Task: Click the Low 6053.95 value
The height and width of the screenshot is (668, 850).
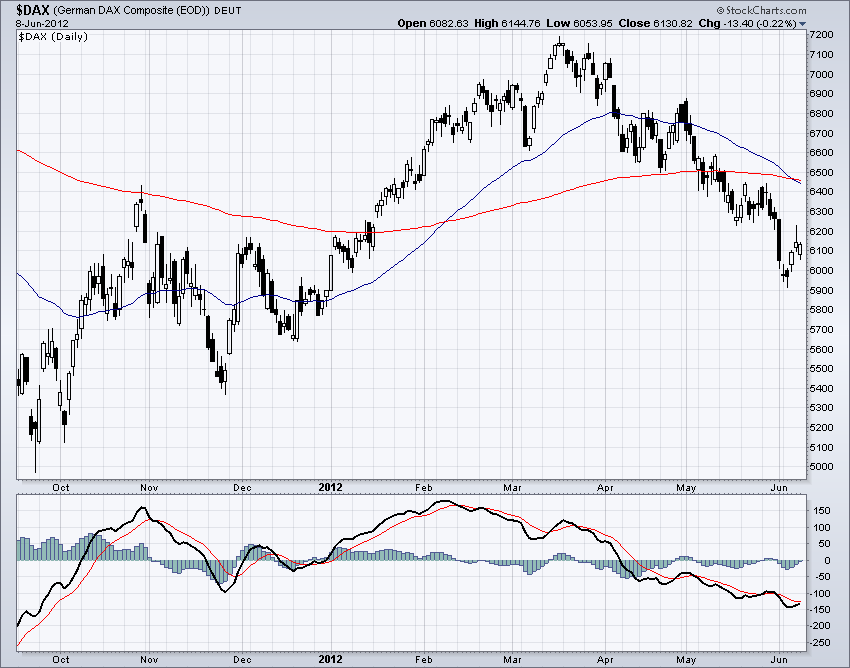Action: click(x=579, y=23)
